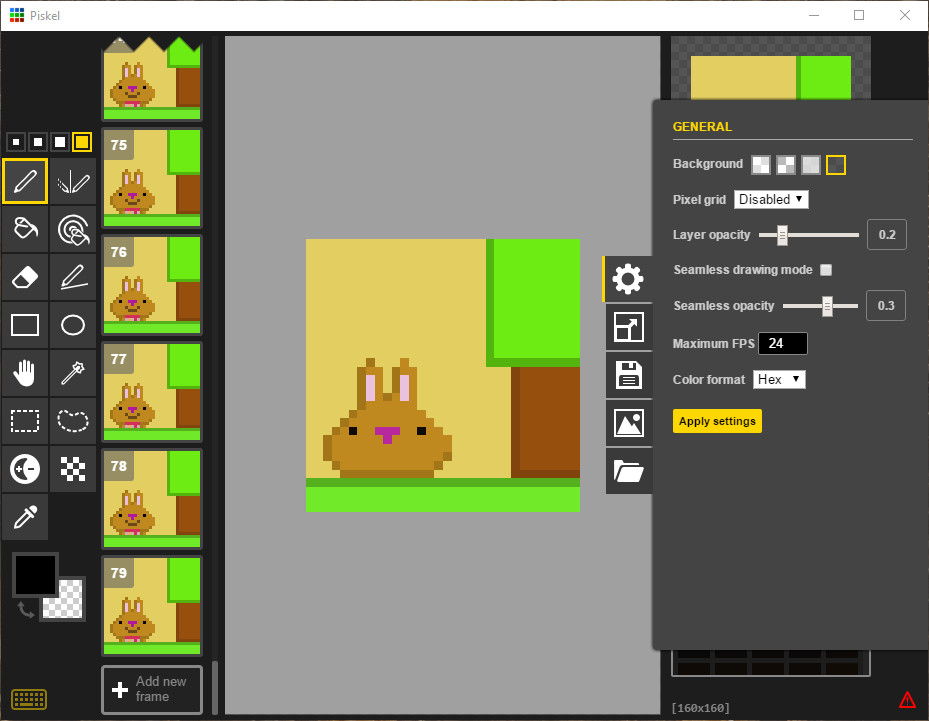Select the Dithering tool
The width and height of the screenshot is (929, 721).
[73, 469]
